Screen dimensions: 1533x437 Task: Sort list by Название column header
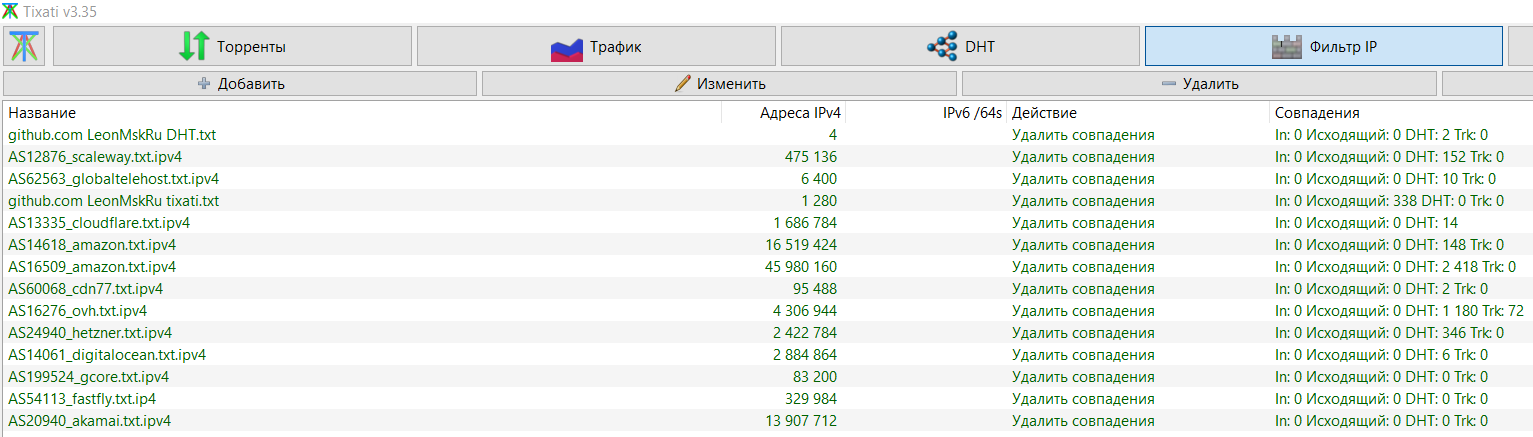[x=362, y=113]
